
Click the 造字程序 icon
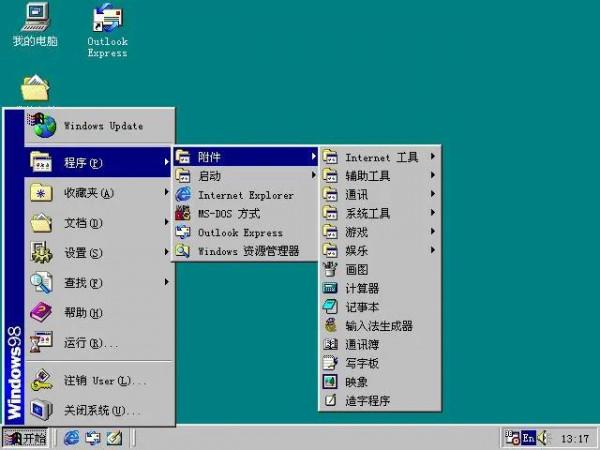(330, 400)
